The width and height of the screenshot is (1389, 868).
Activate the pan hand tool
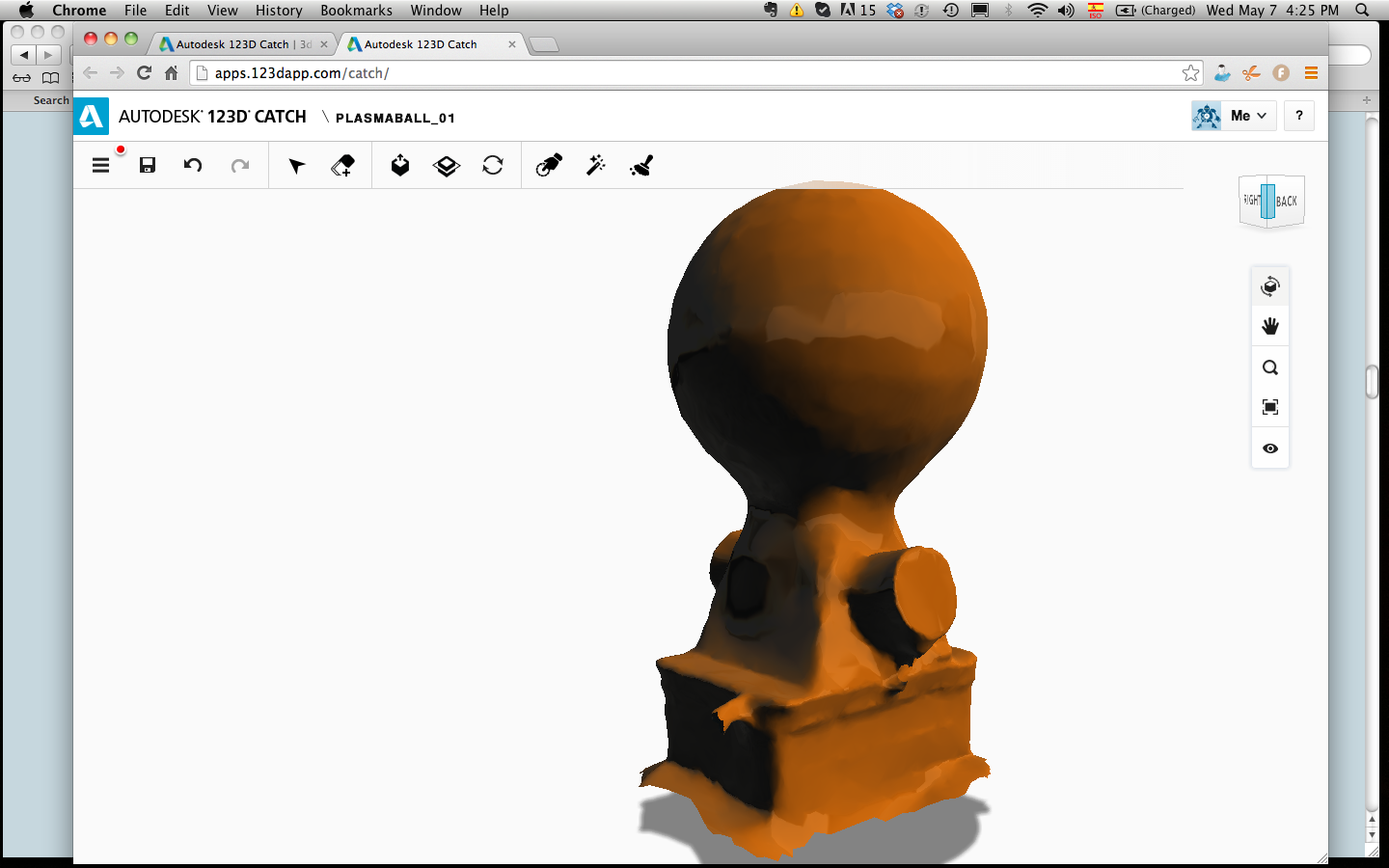pyautogui.click(x=1270, y=326)
